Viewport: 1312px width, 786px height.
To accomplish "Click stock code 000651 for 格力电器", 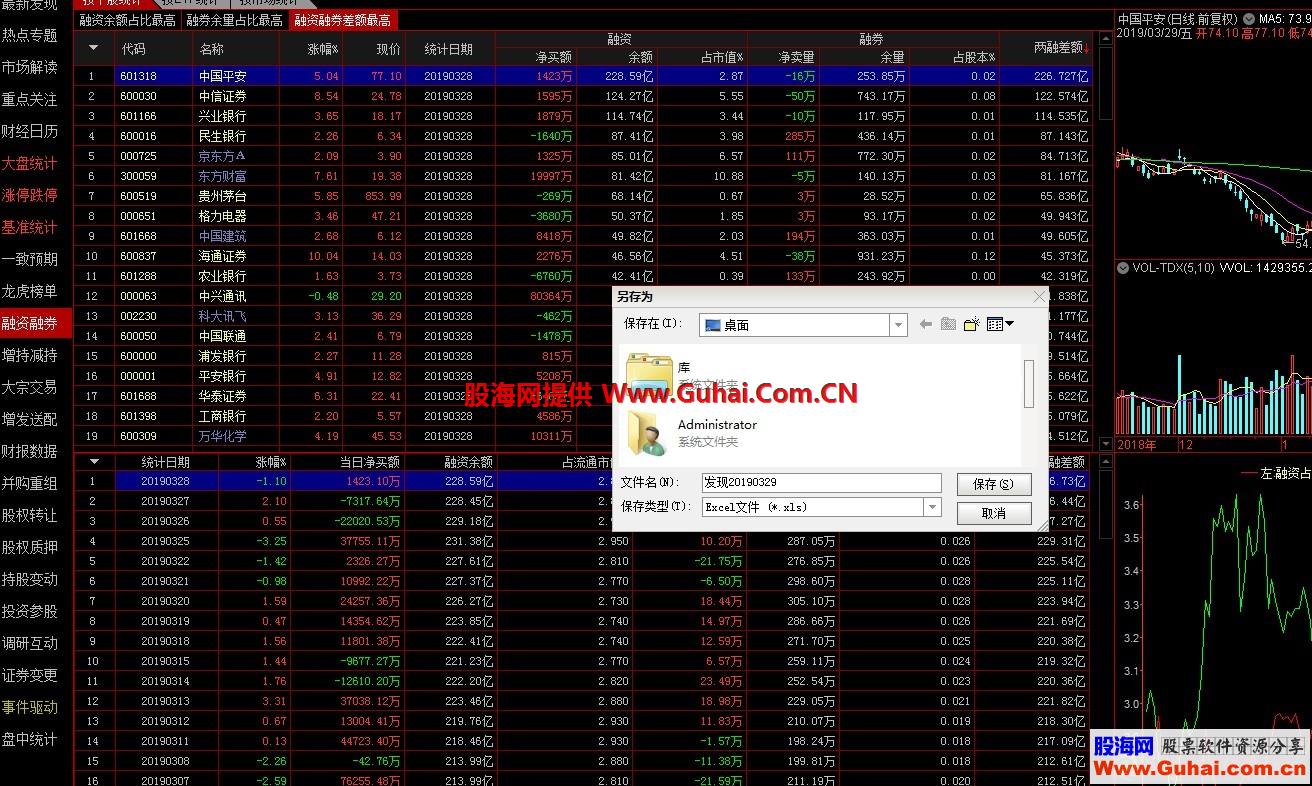I will [138, 216].
